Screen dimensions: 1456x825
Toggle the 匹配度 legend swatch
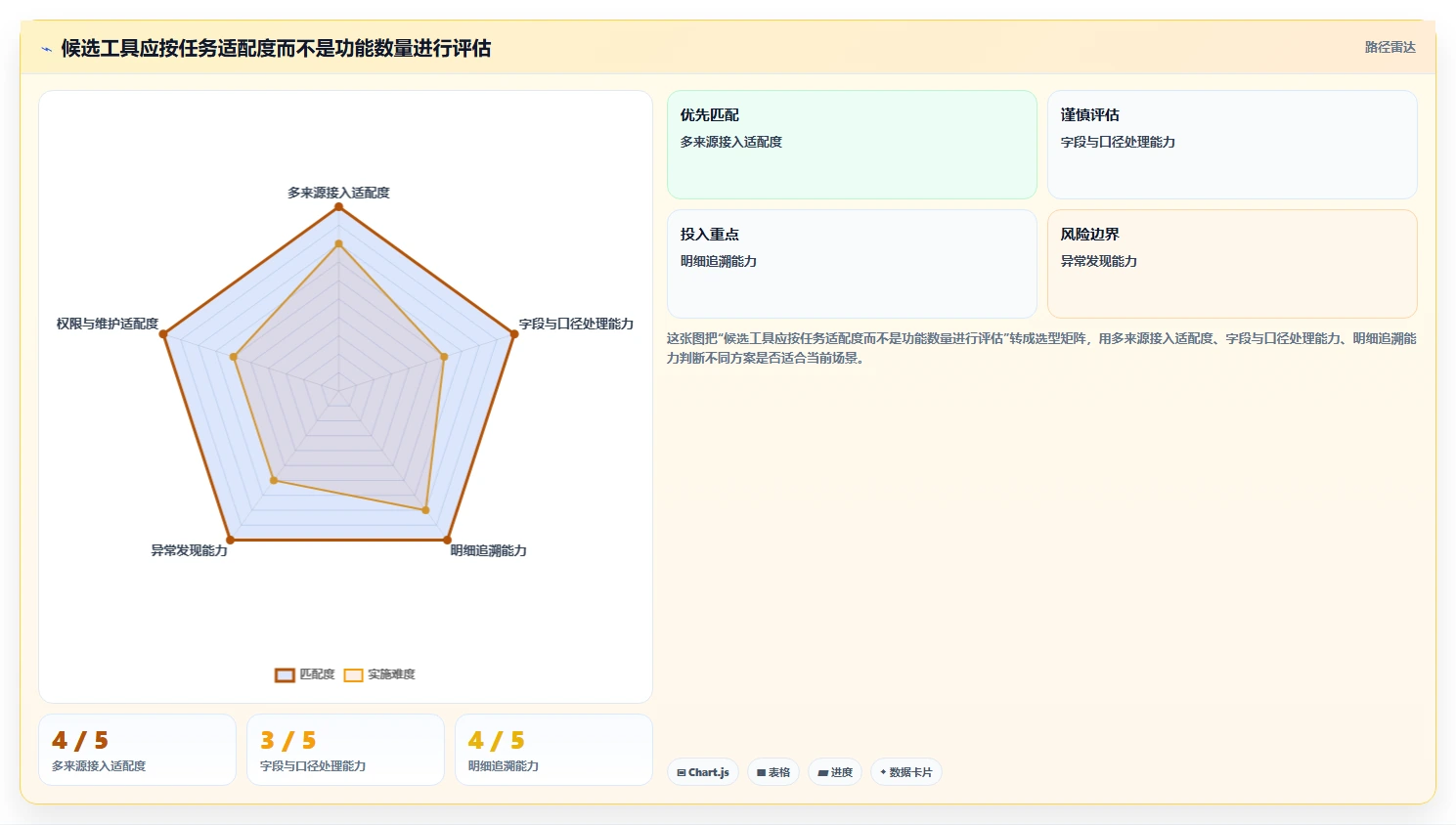click(285, 675)
